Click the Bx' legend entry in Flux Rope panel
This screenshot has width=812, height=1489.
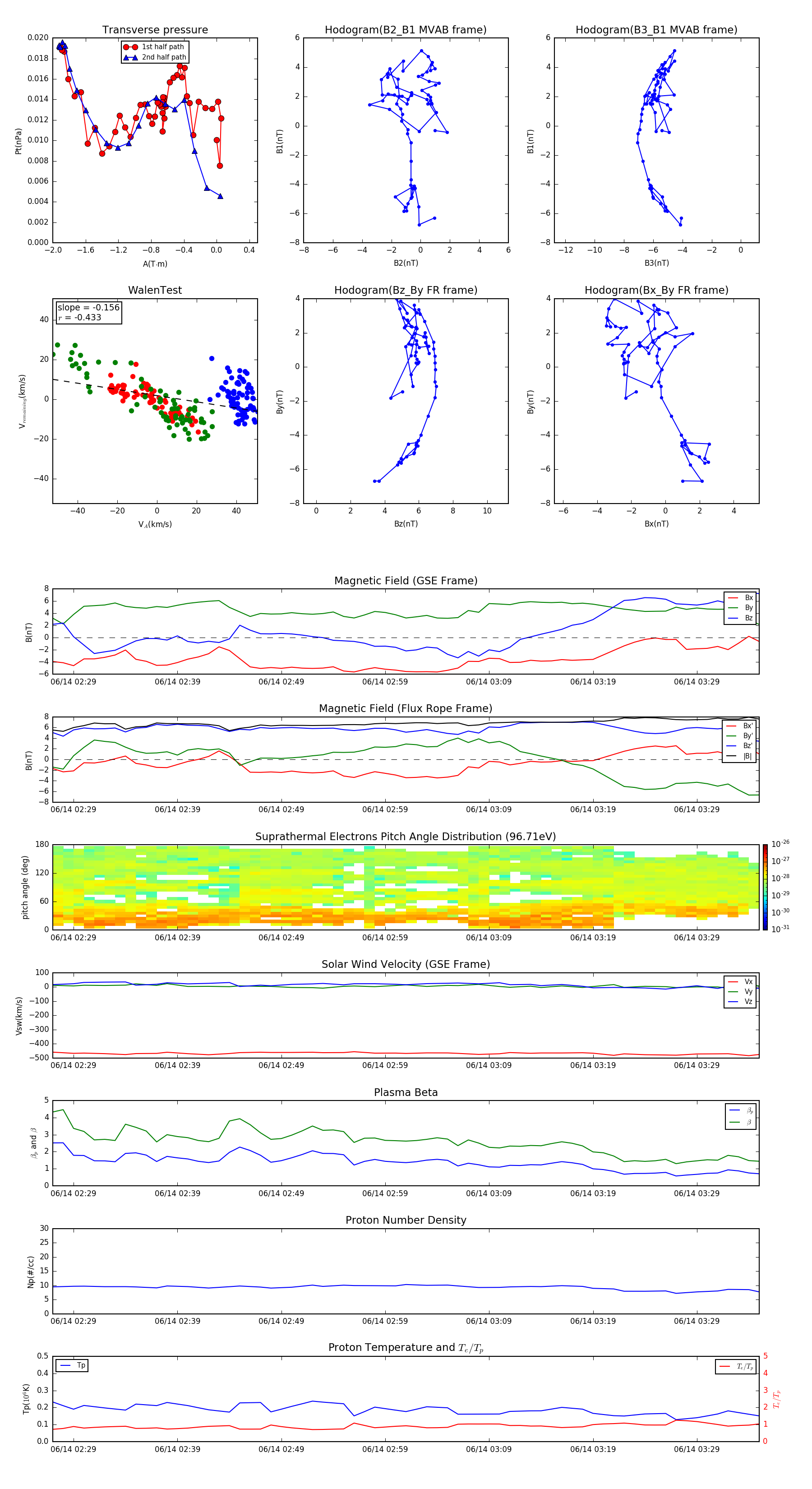pos(740,726)
